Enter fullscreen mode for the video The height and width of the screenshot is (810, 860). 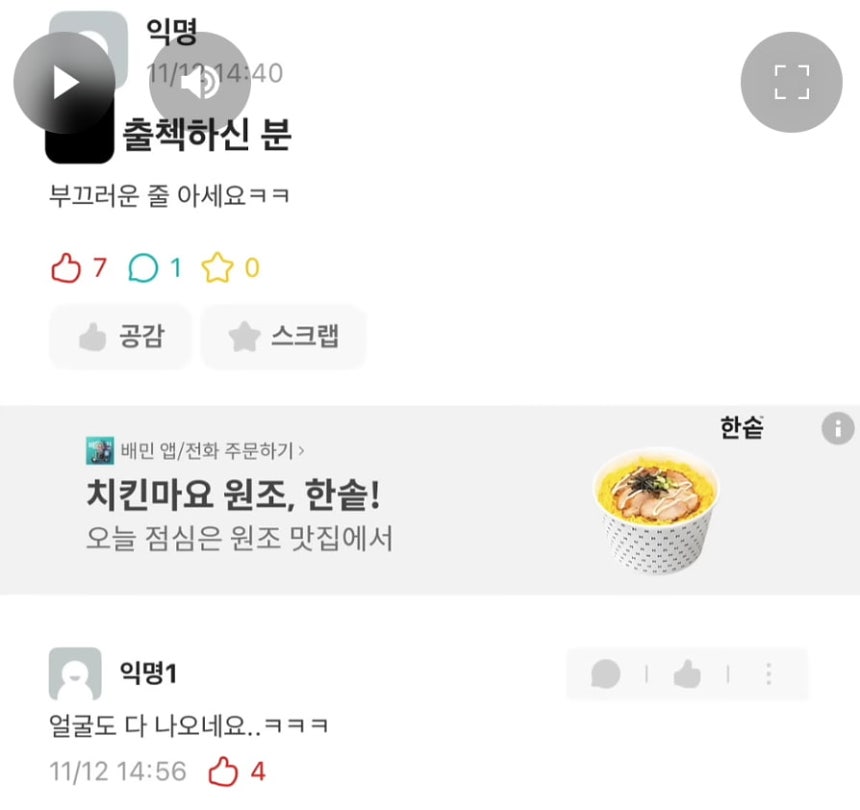[790, 82]
